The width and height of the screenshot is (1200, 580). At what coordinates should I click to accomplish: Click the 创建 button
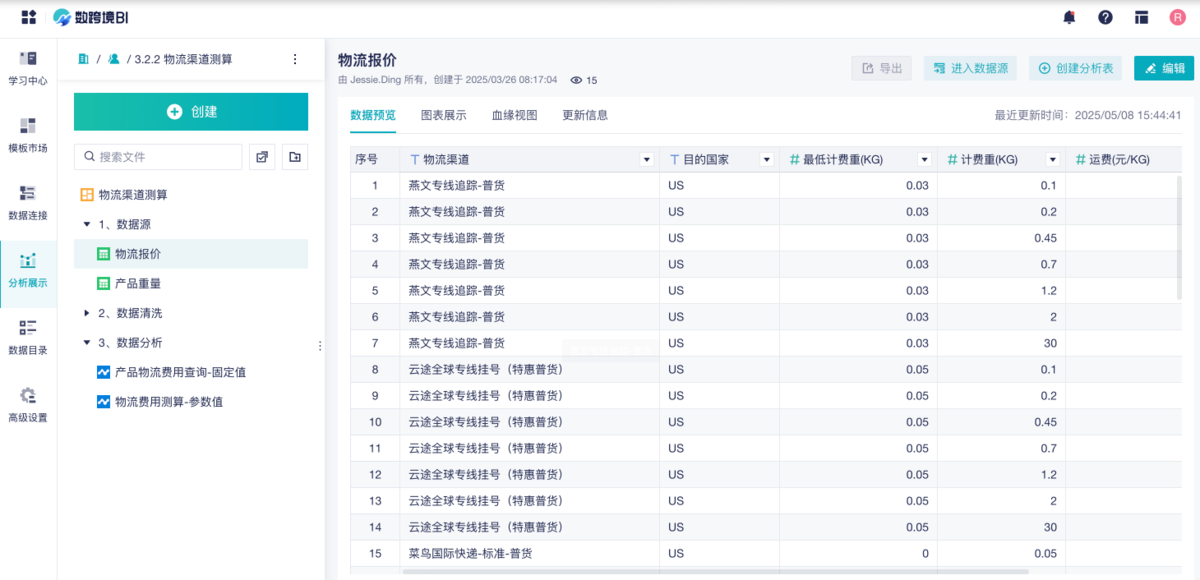[x=191, y=112]
